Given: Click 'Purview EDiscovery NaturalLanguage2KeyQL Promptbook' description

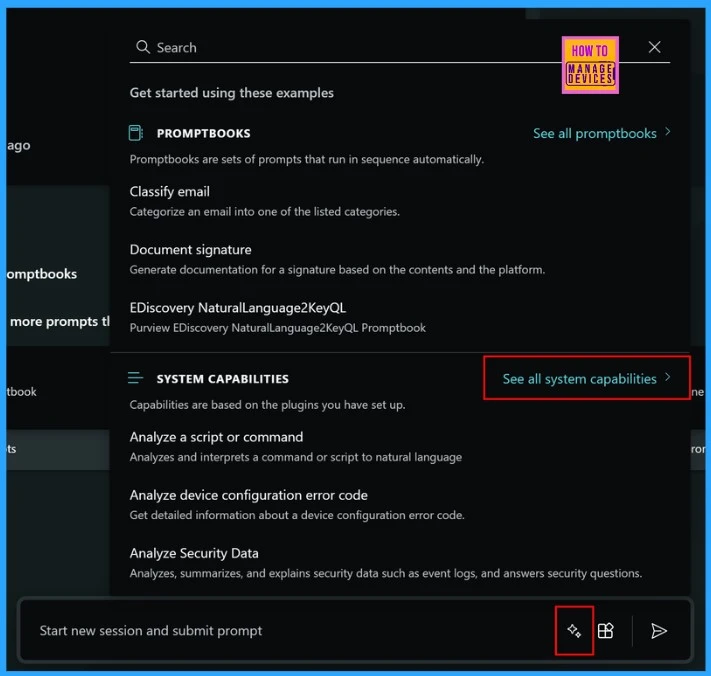Looking at the screenshot, I should (278, 328).
